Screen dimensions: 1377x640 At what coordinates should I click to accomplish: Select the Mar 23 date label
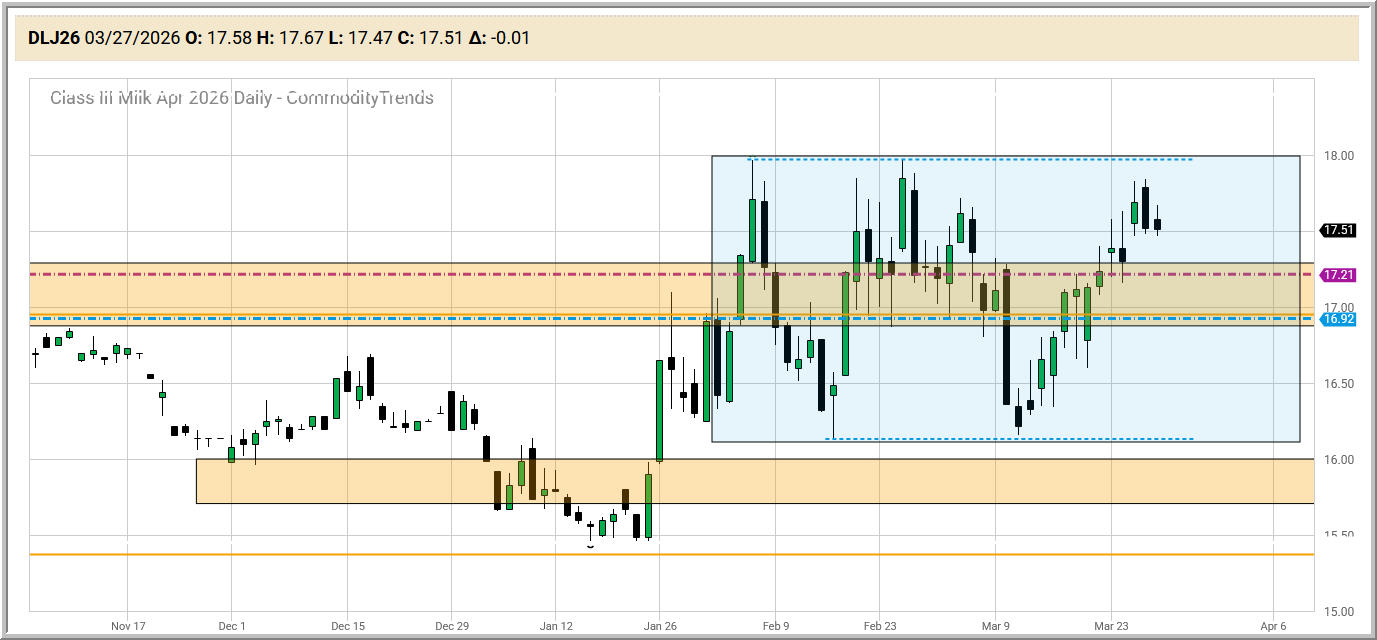(x=1111, y=626)
